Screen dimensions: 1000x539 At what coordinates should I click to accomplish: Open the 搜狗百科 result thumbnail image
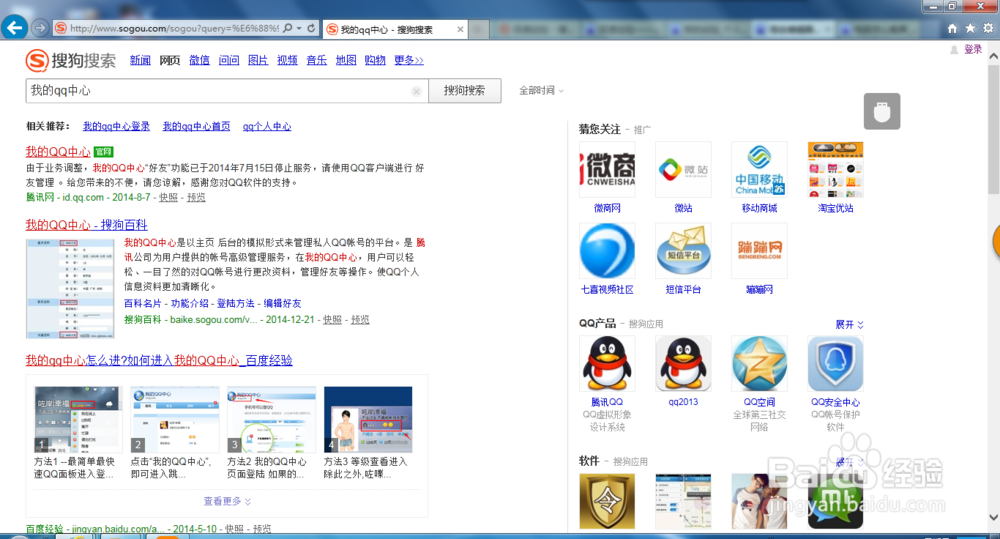70,288
